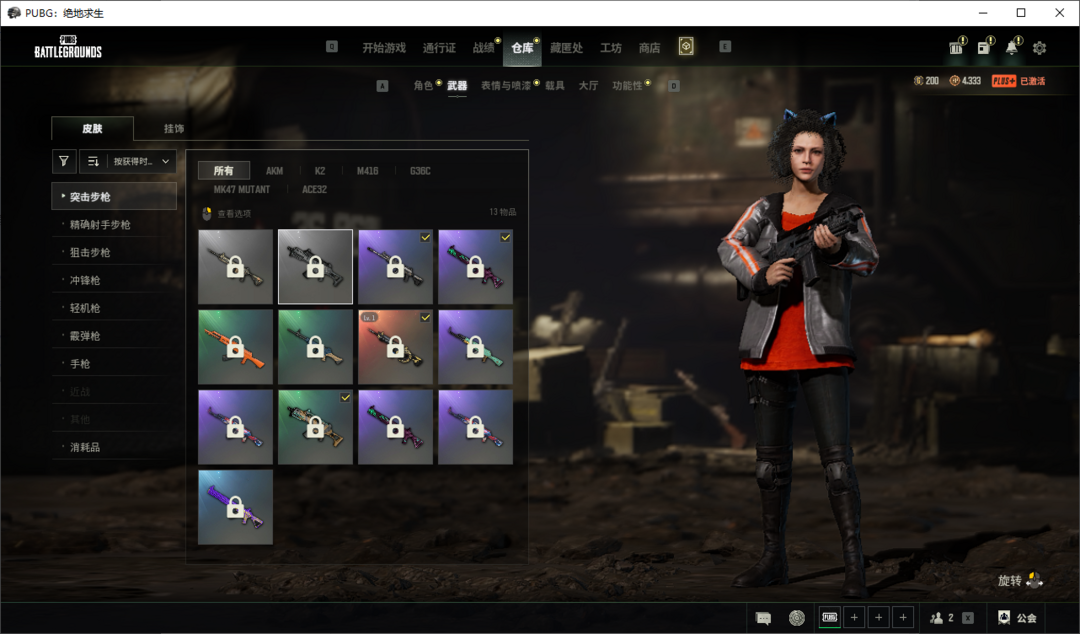Expand the 霰弹枪 category

[x=114, y=336]
